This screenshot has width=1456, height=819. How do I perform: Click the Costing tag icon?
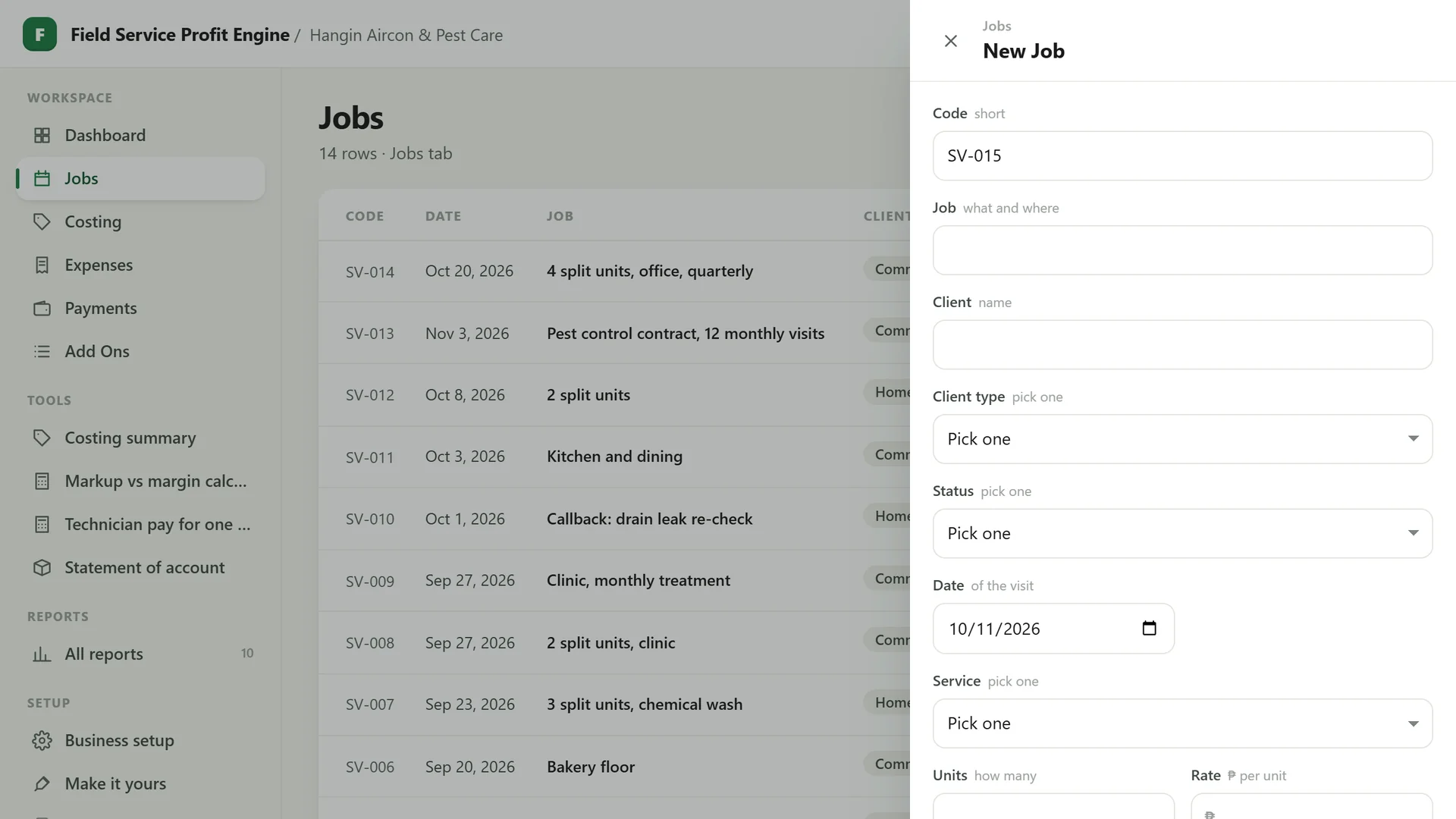[x=42, y=221]
